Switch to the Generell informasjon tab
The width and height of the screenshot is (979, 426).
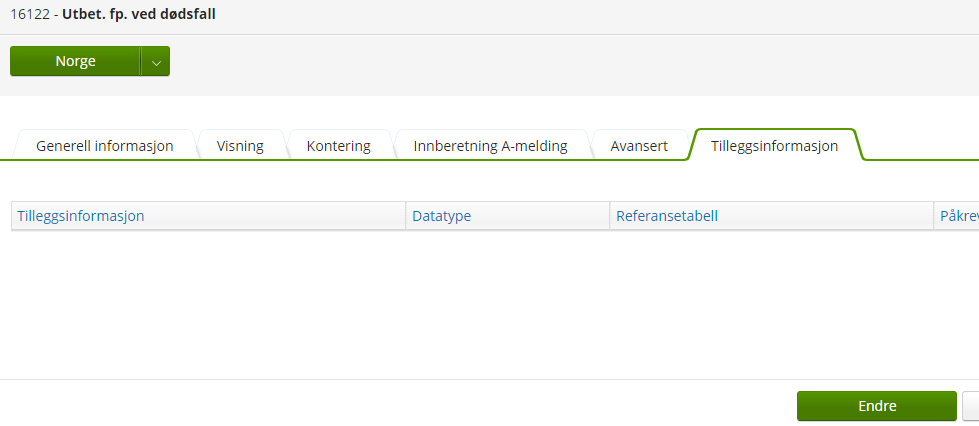pyautogui.click(x=105, y=146)
